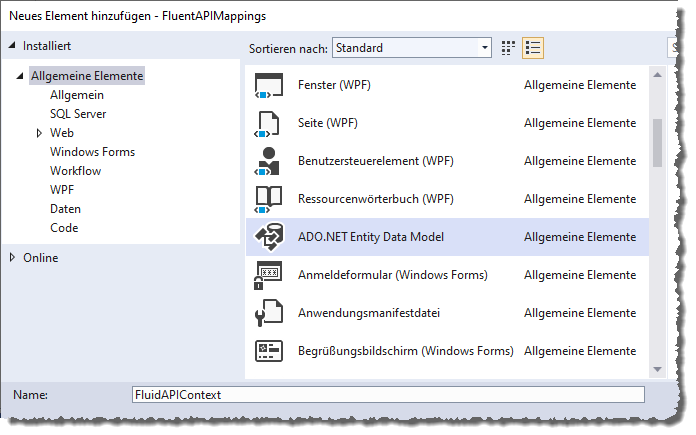Click the Seite (WPF) page icon

click(269, 123)
